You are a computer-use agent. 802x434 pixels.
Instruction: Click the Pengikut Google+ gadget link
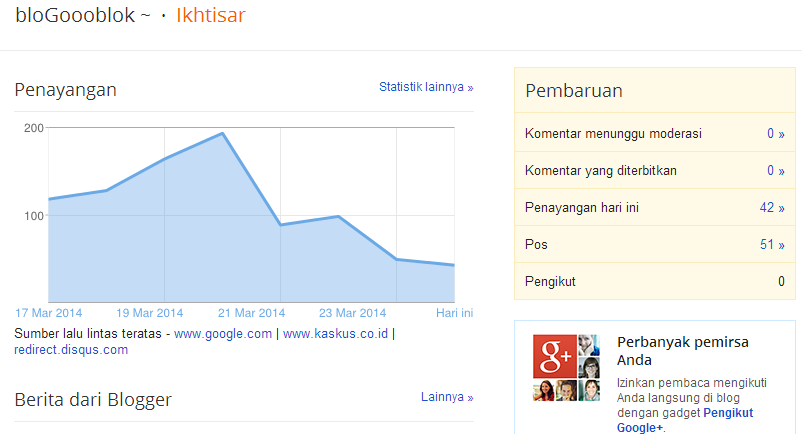pos(685,420)
